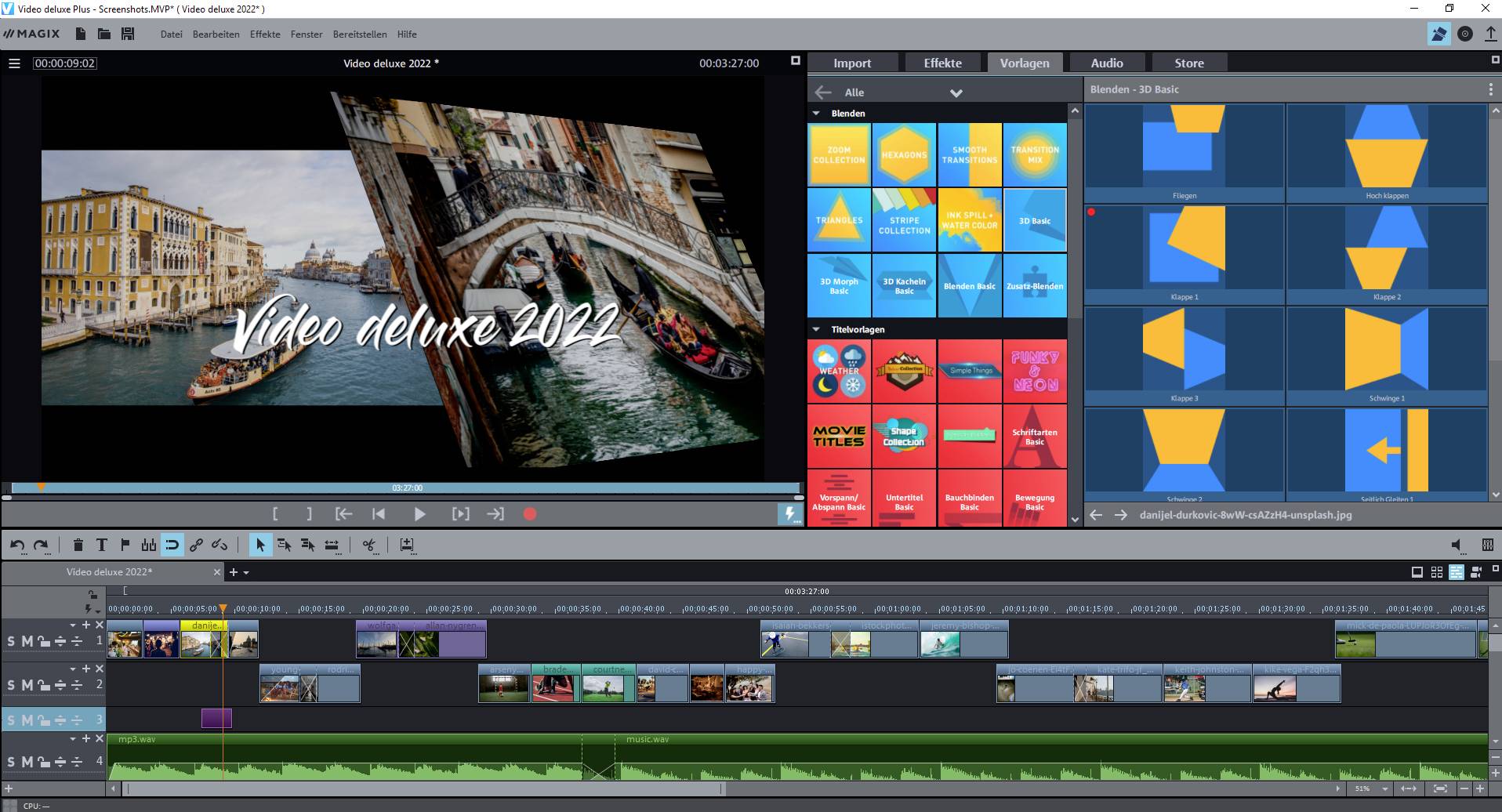Mute audio track 4

tap(27, 761)
